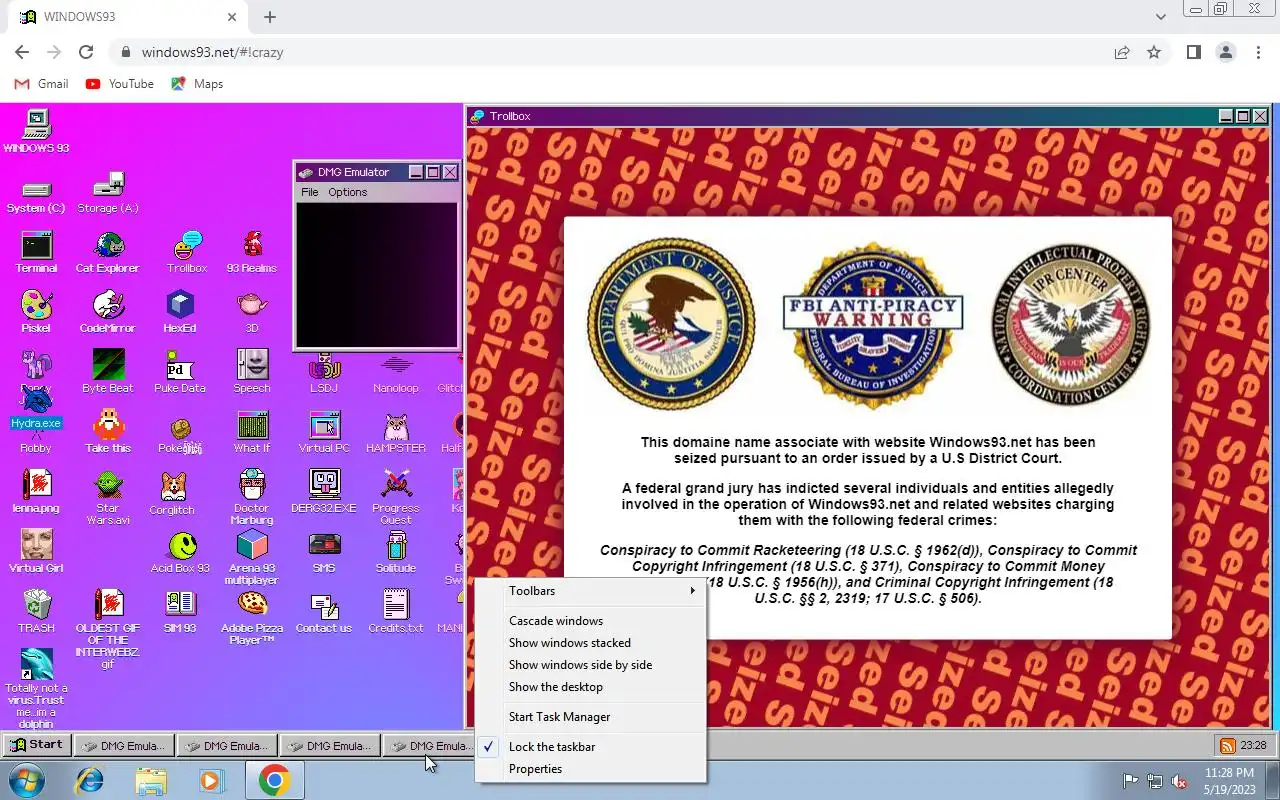
Task: Open File menu in DMG Emulator
Action: coord(310,192)
